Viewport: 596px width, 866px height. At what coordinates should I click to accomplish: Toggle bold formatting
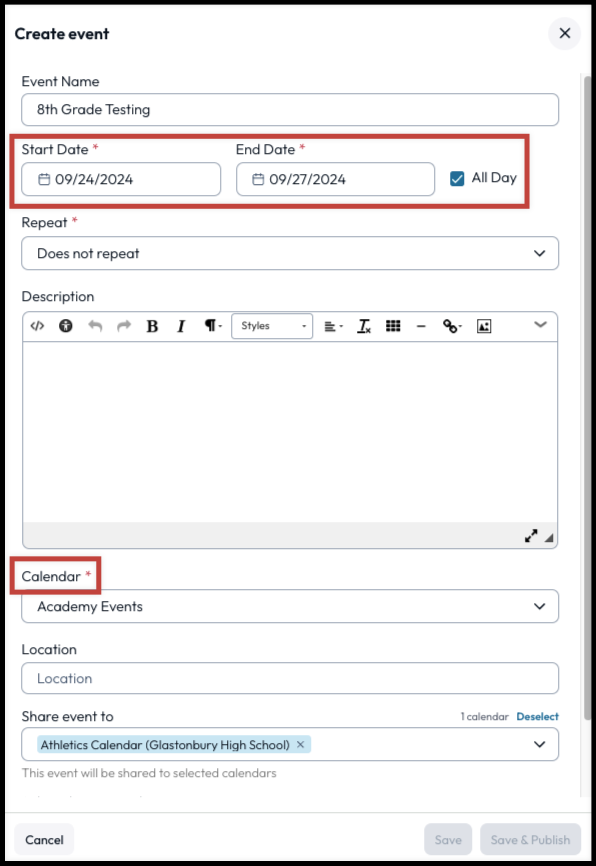pos(152,326)
